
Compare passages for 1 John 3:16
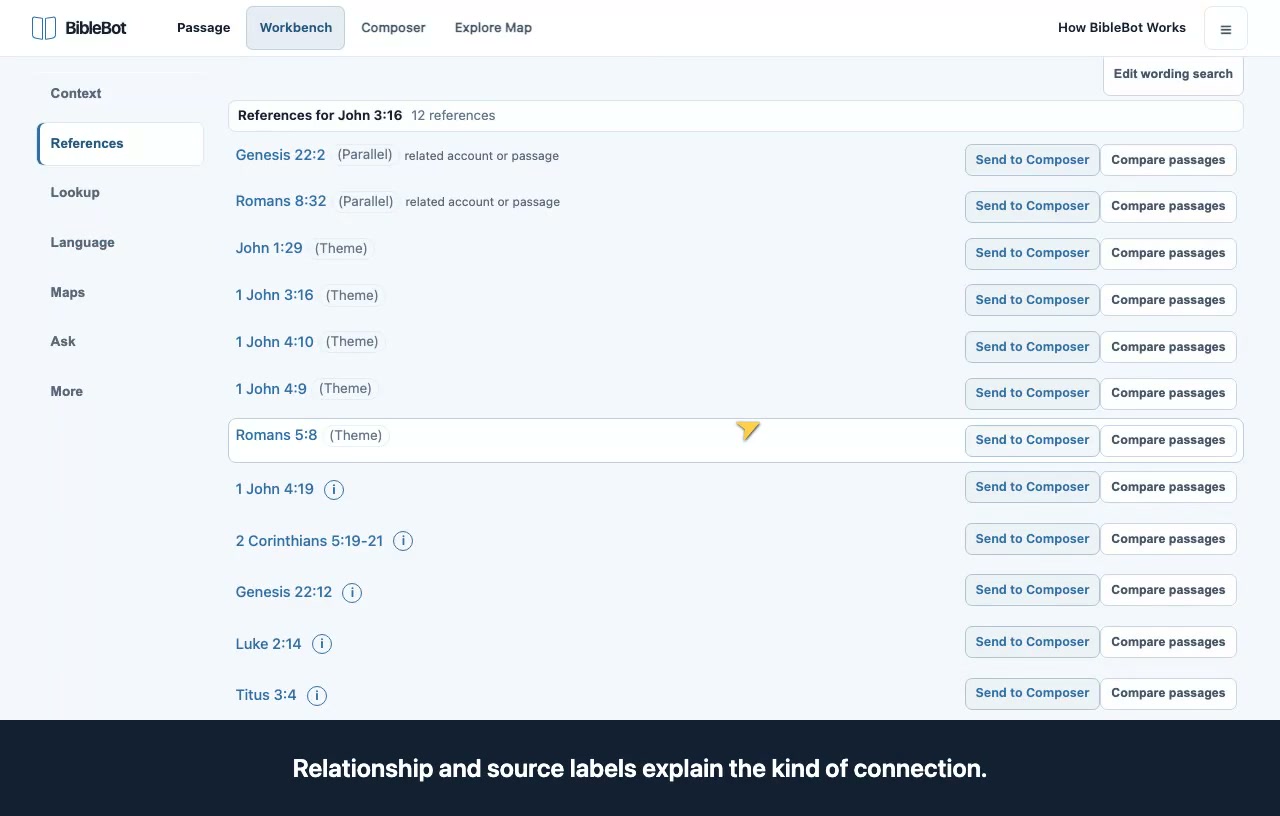click(1168, 300)
